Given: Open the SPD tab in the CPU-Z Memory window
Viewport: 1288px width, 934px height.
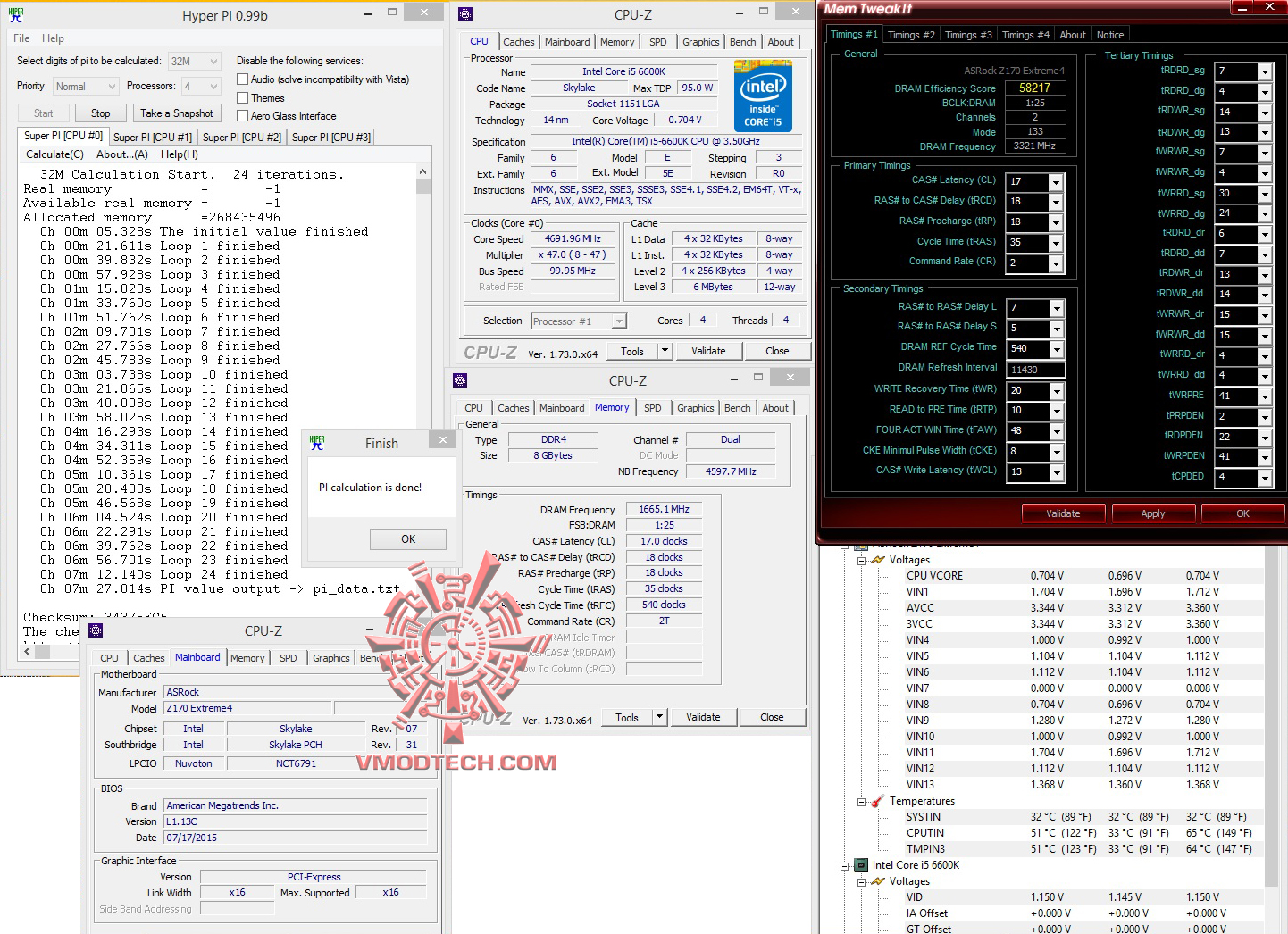Looking at the screenshot, I should [653, 408].
